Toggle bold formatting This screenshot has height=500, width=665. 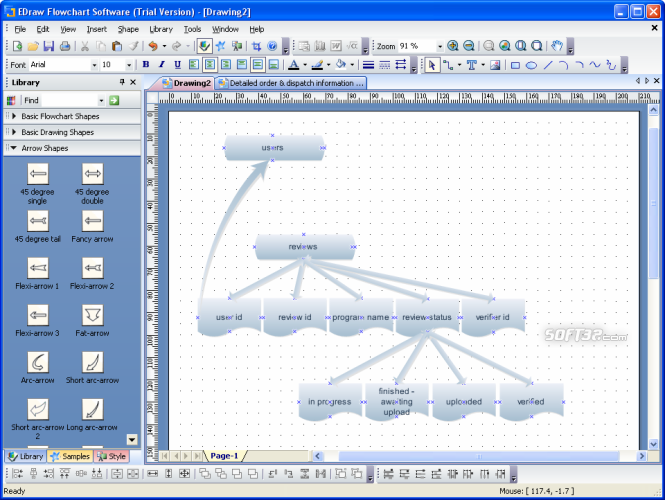click(x=146, y=65)
